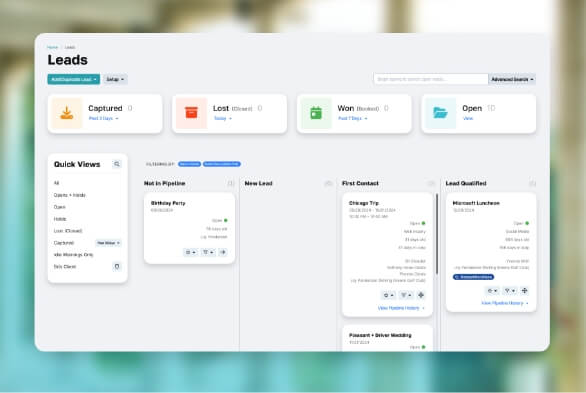Select the Open quick view
Viewport: 586px width, 393px height.
pos(59,207)
